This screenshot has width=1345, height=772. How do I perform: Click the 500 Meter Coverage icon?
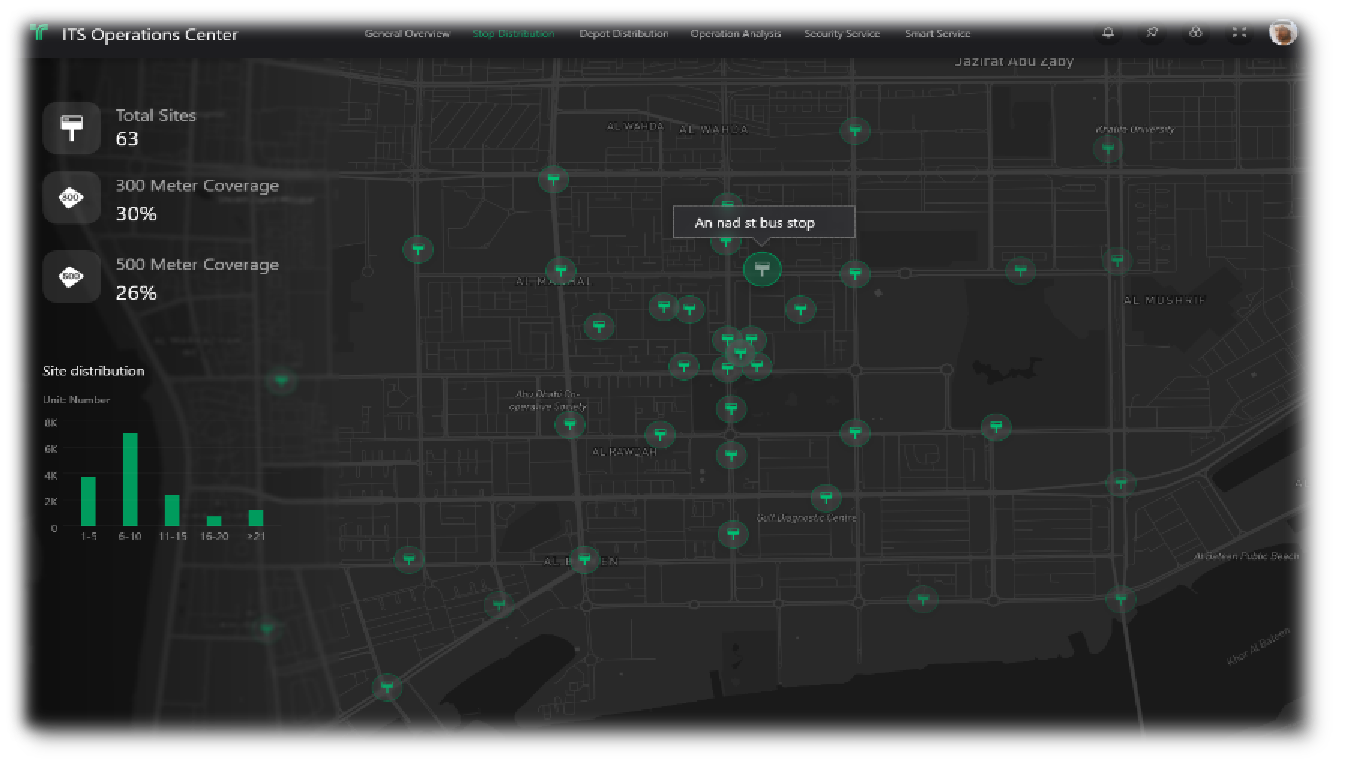[x=71, y=277]
